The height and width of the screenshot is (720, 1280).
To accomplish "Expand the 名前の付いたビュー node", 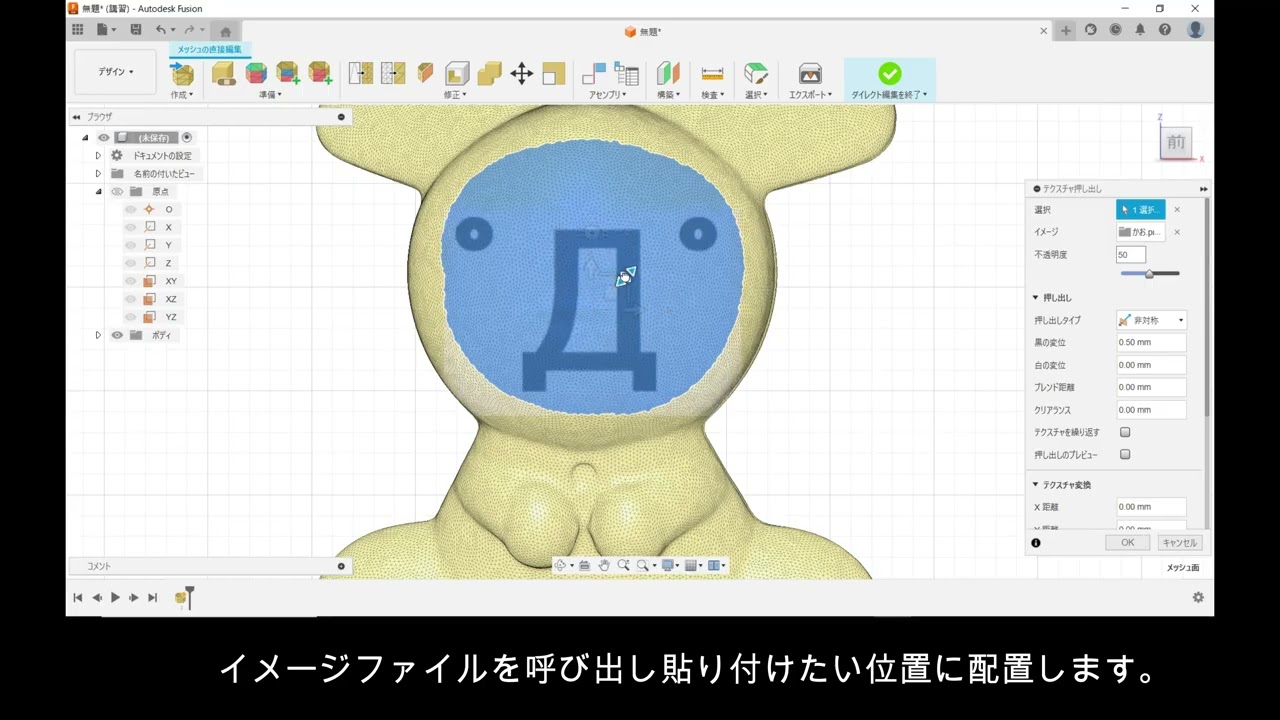I will tap(98, 173).
